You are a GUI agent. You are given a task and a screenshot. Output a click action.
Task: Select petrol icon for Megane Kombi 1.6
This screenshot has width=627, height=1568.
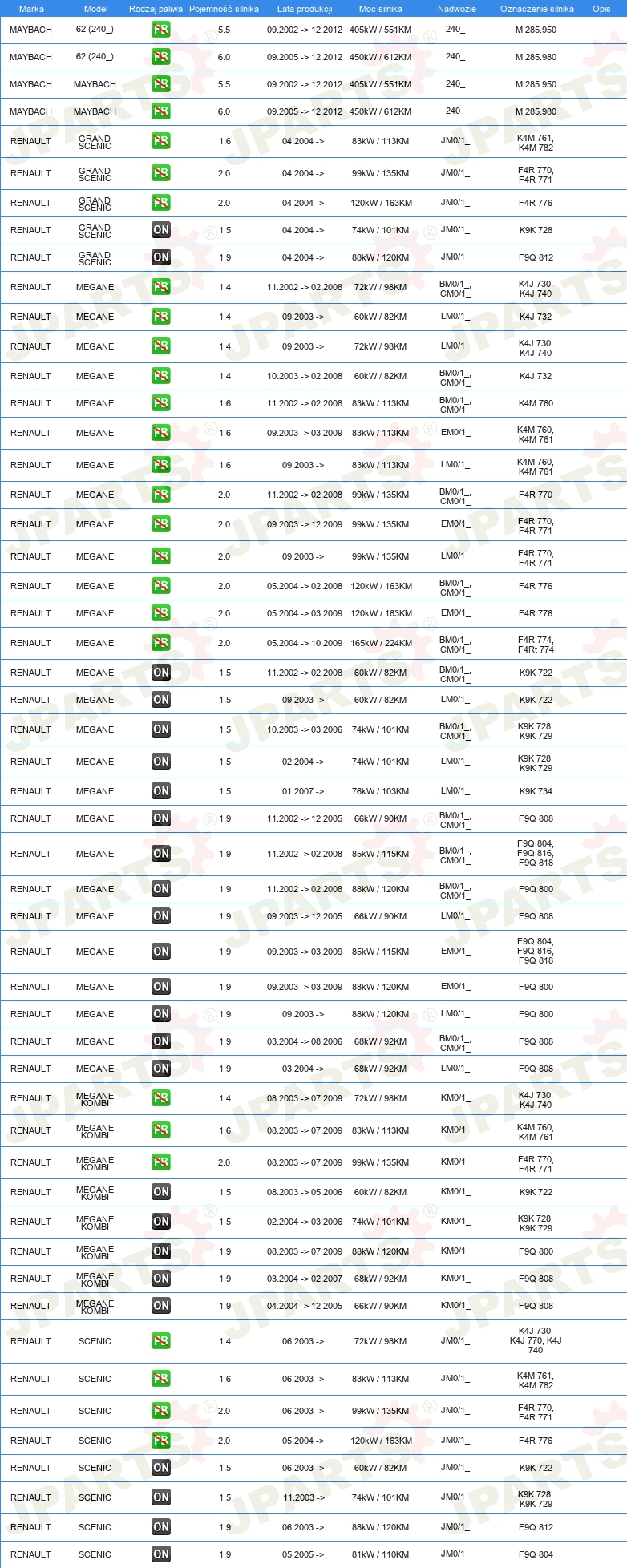point(161,1130)
